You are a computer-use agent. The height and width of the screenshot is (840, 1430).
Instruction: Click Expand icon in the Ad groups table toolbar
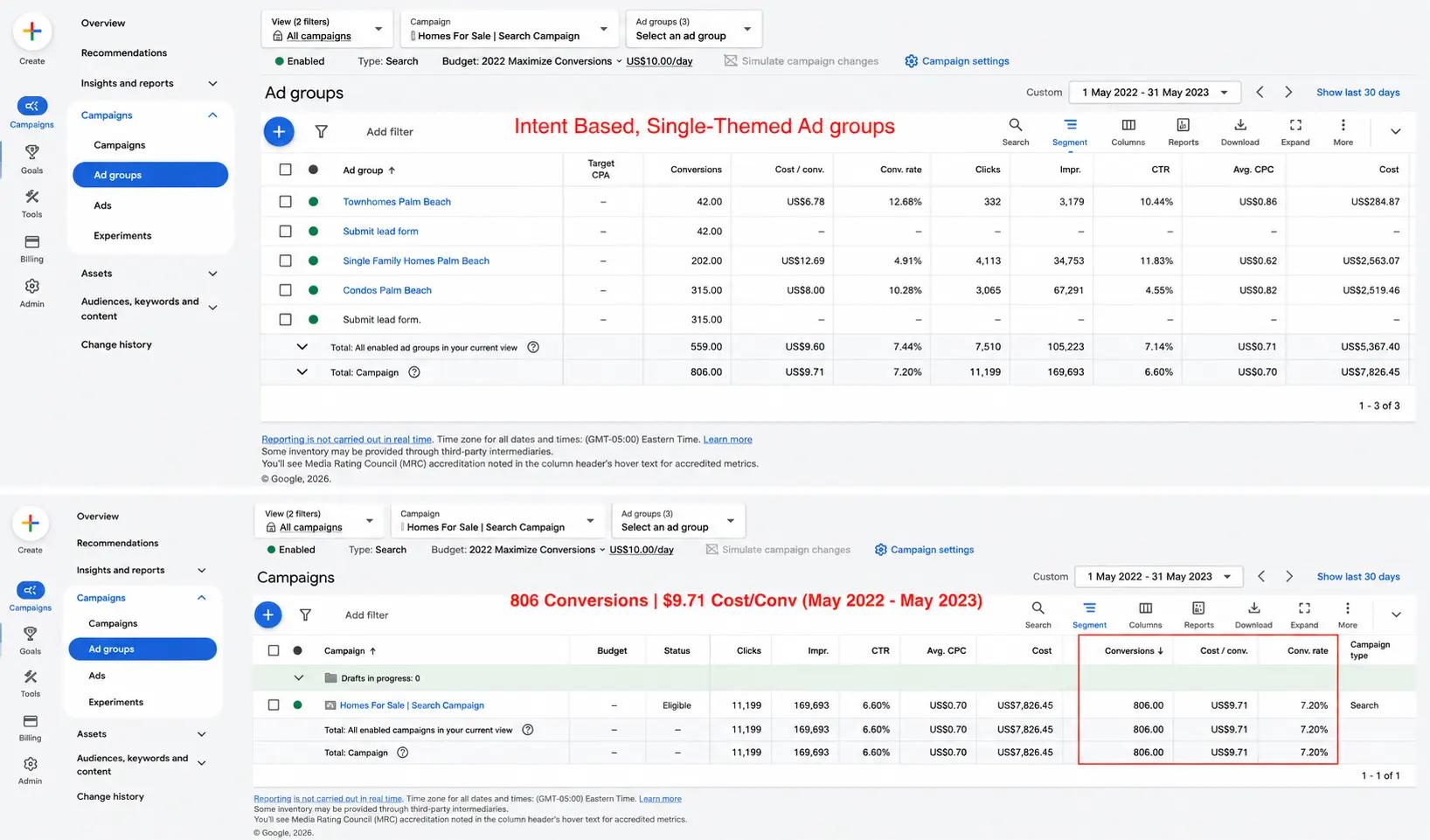coord(1295,131)
